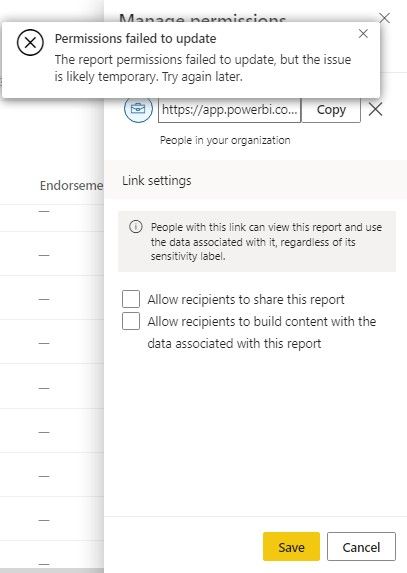The height and width of the screenshot is (573, 407).
Task: Click the error icon in the notification
Action: (30, 42)
